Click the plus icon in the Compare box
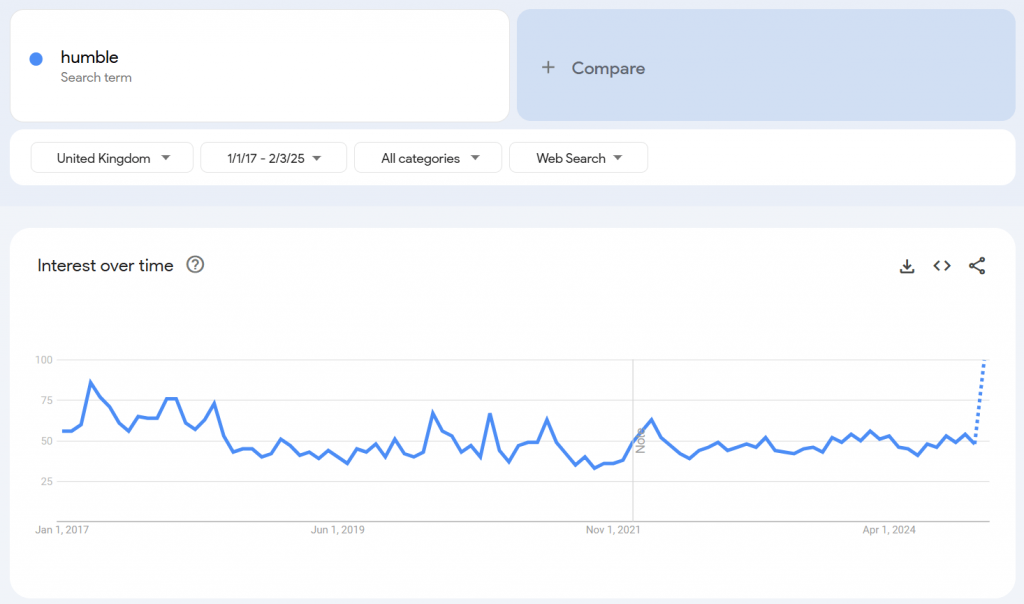The image size is (1024, 604). click(548, 67)
